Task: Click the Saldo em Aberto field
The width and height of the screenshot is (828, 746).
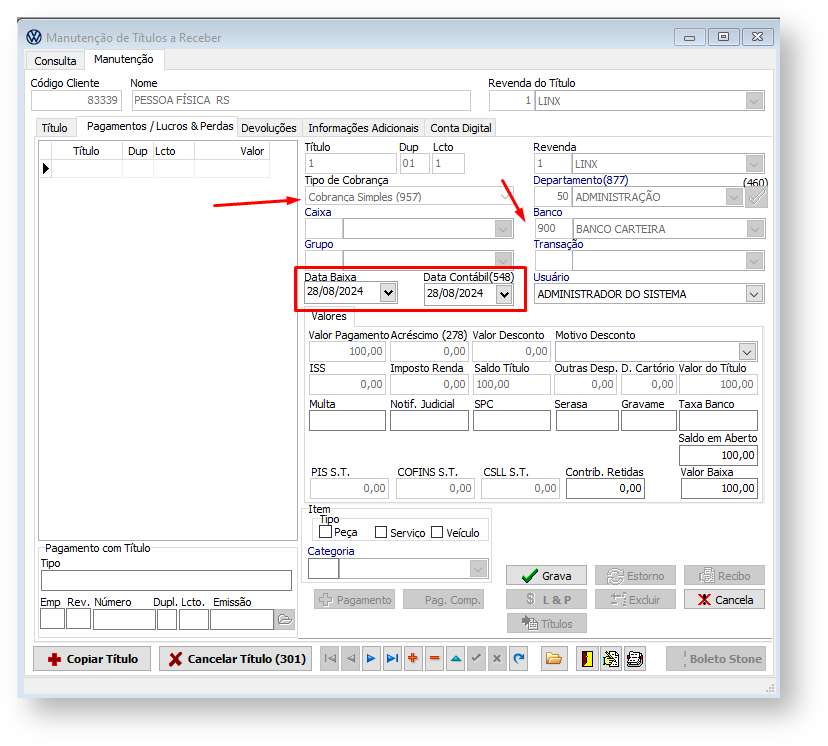Action: (x=718, y=455)
